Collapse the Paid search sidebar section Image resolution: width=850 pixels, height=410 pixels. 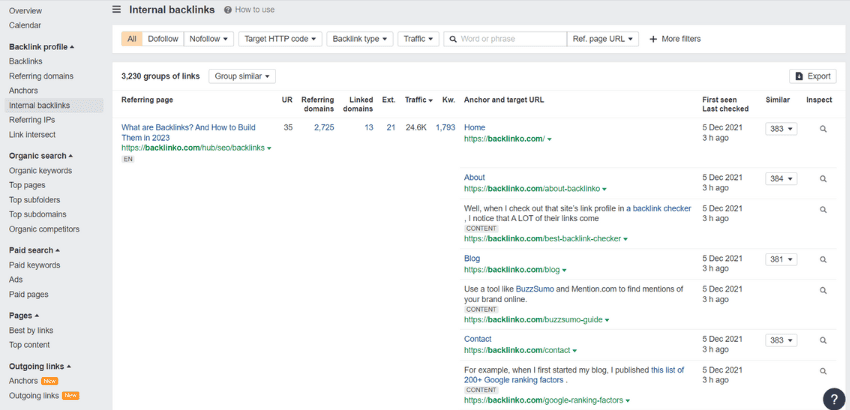point(34,251)
